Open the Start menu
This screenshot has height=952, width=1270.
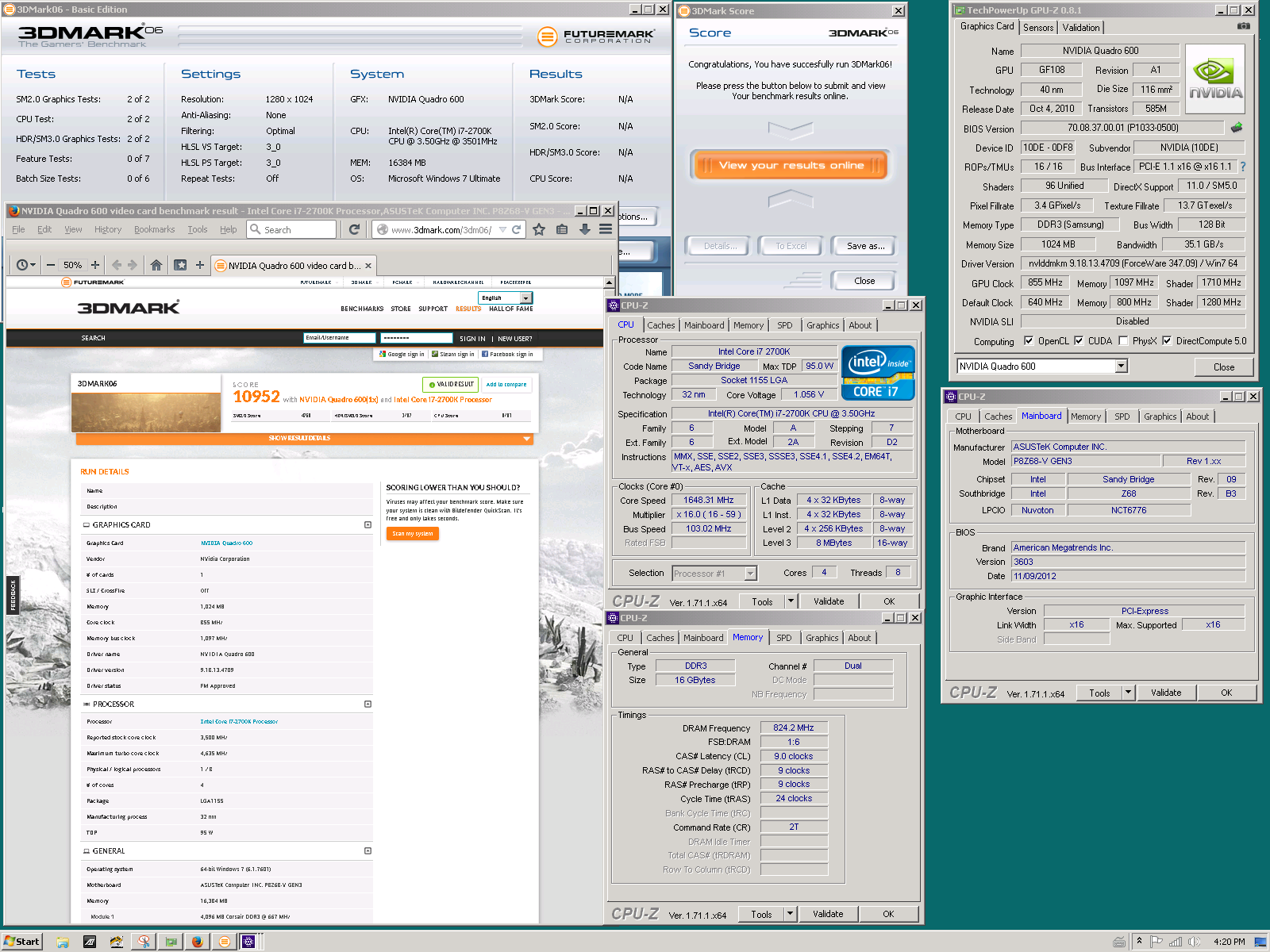(x=21, y=942)
